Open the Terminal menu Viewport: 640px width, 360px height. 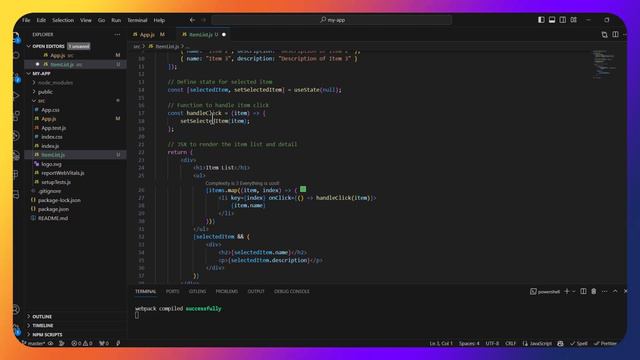[137, 20]
